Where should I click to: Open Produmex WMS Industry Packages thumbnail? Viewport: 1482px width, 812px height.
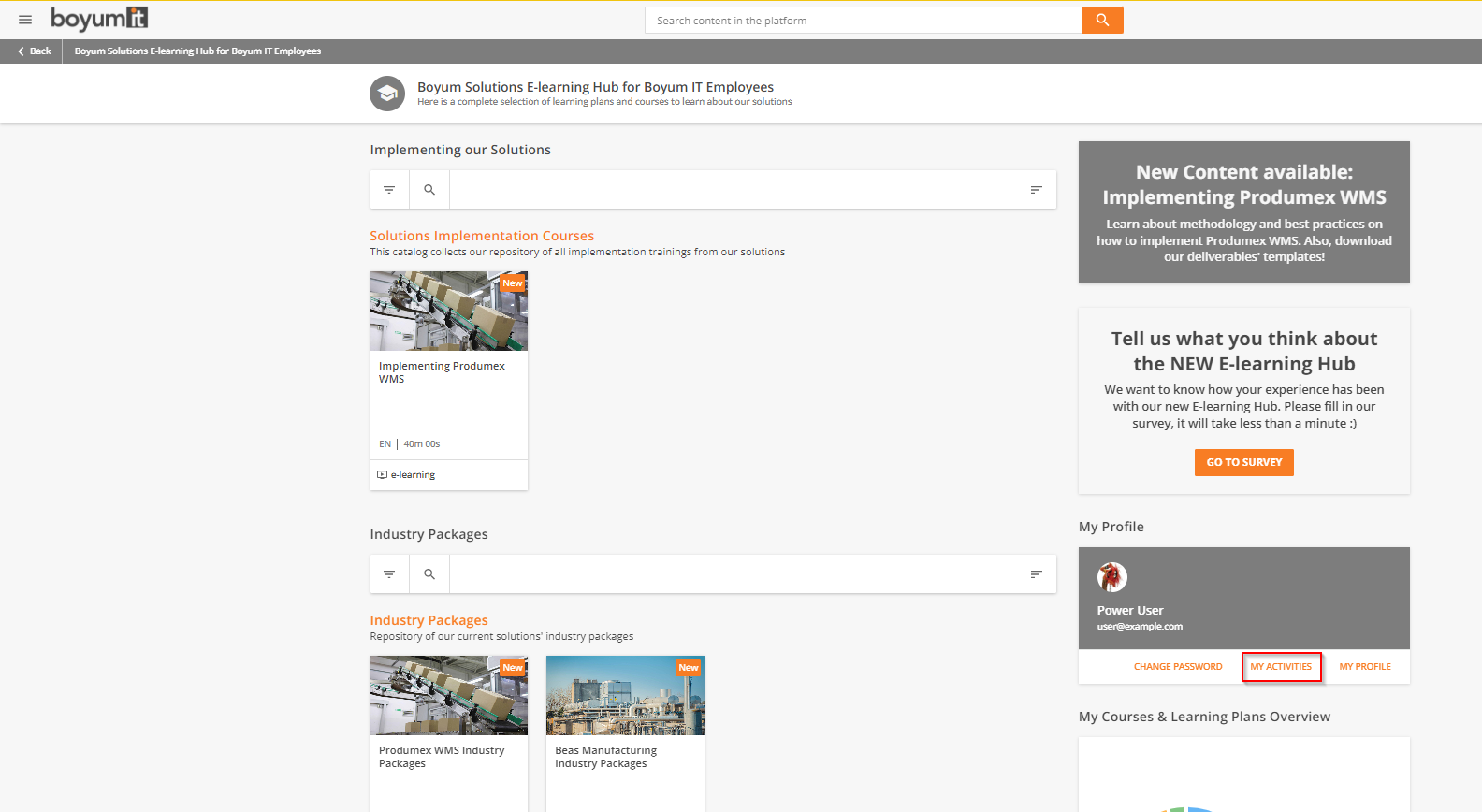click(449, 695)
